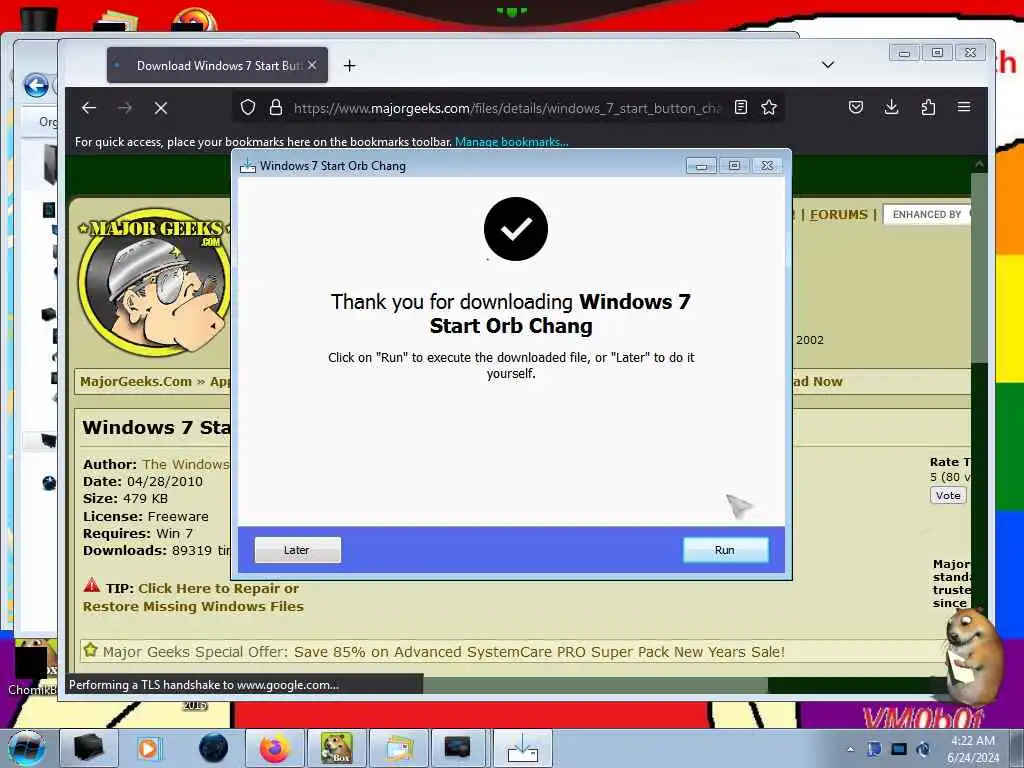Click the network monitor tray icon
The width and height of the screenshot is (1024, 768).
coord(899,749)
